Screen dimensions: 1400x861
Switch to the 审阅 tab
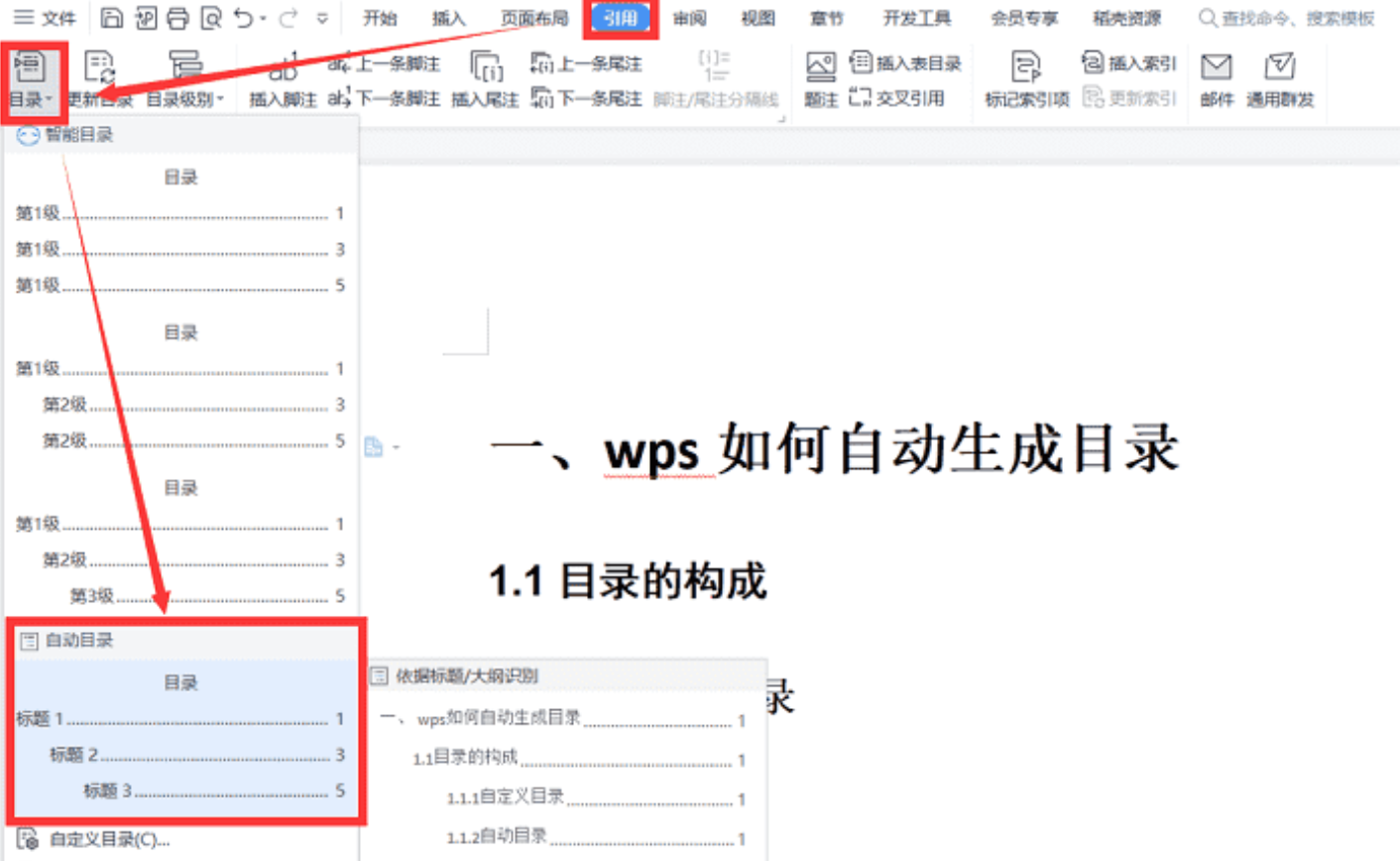(689, 18)
